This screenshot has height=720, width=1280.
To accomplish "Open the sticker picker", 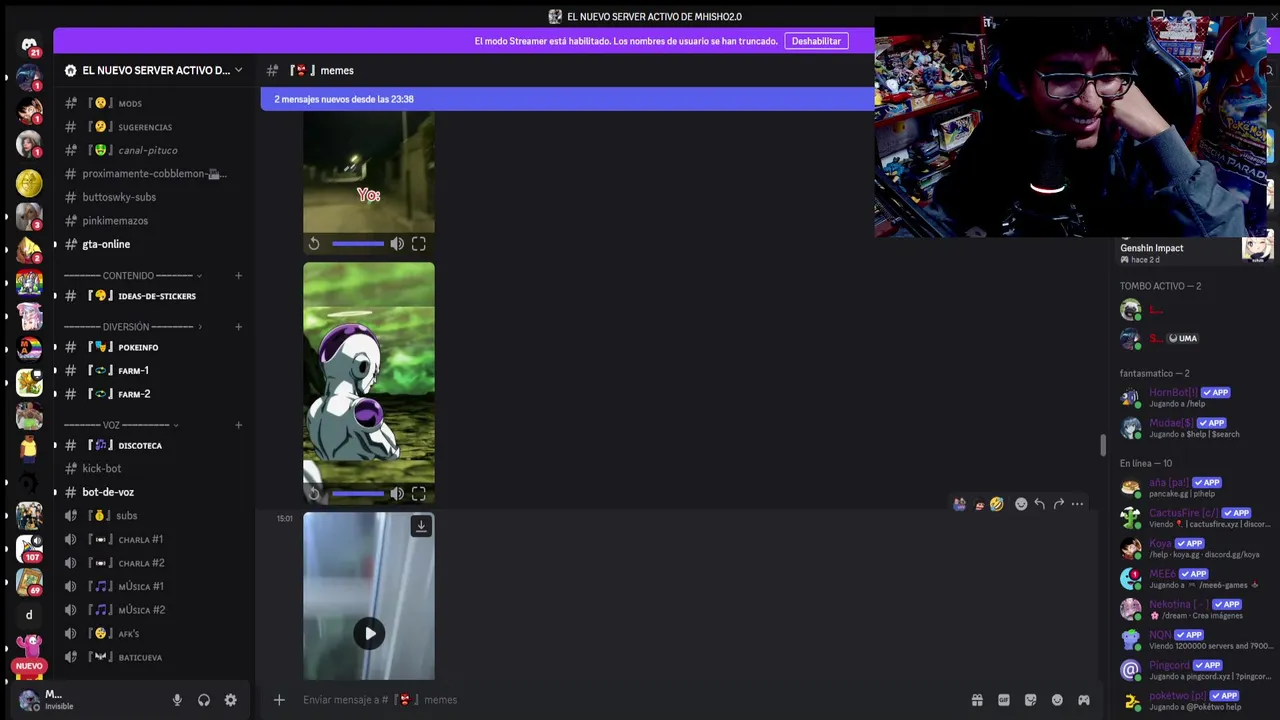I will tap(1031, 700).
